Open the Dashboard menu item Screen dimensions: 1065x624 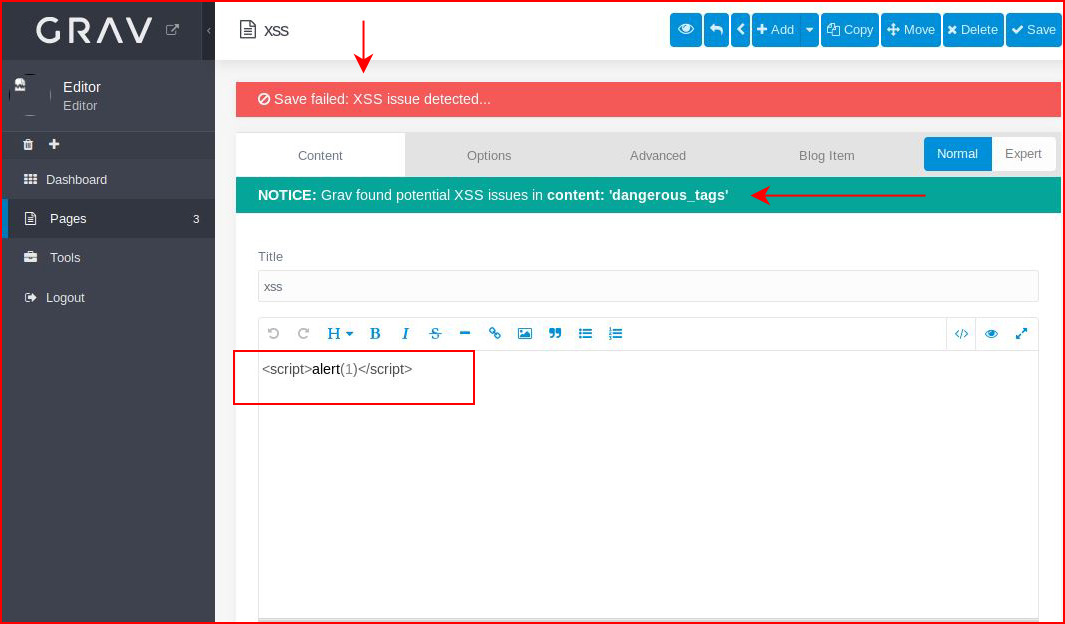point(109,179)
